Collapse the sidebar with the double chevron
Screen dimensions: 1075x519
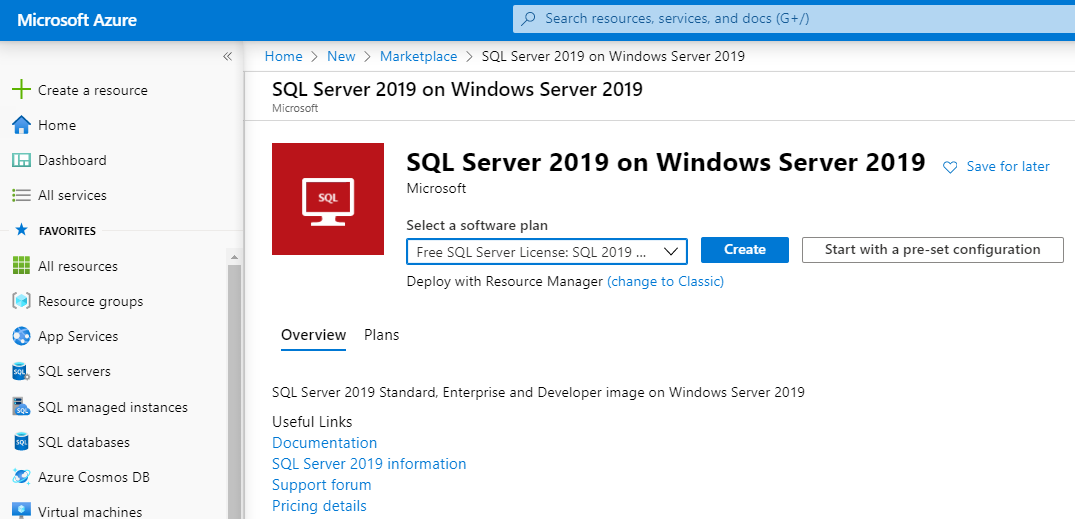(x=228, y=56)
